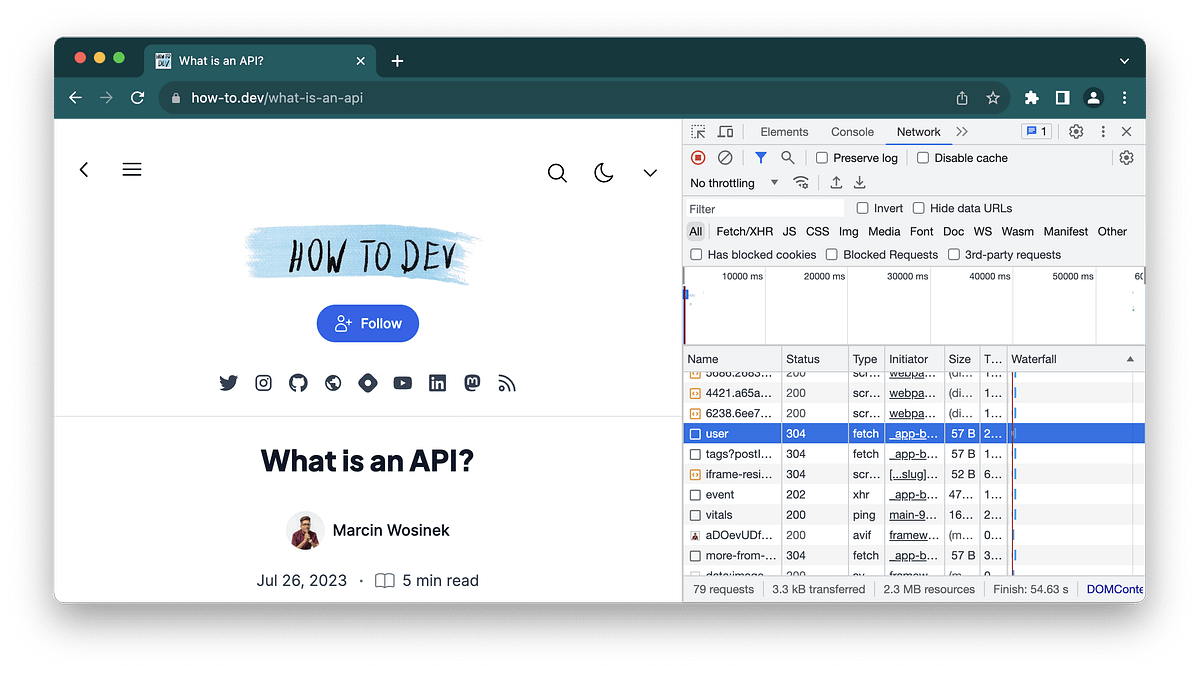Open the console messages badge icon

(x=1037, y=131)
